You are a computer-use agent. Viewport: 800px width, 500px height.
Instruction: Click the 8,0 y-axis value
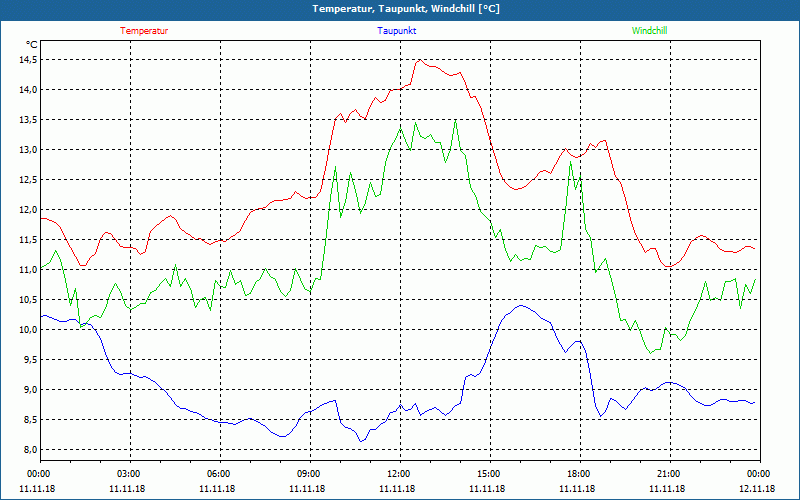(30, 449)
